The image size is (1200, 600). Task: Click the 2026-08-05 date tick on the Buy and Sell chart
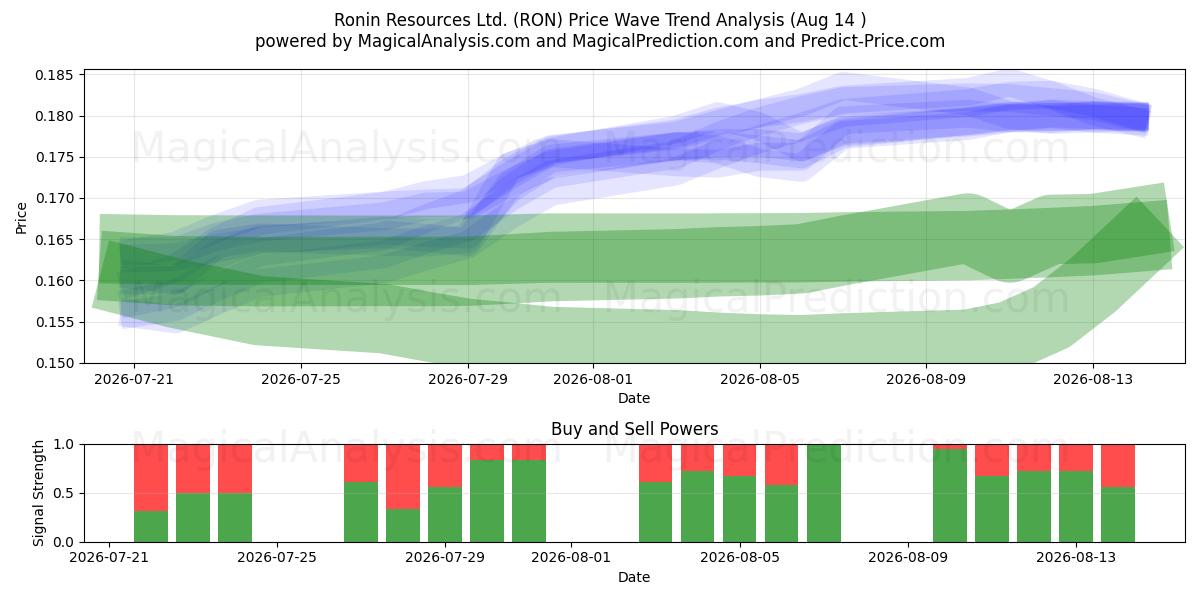point(740,559)
